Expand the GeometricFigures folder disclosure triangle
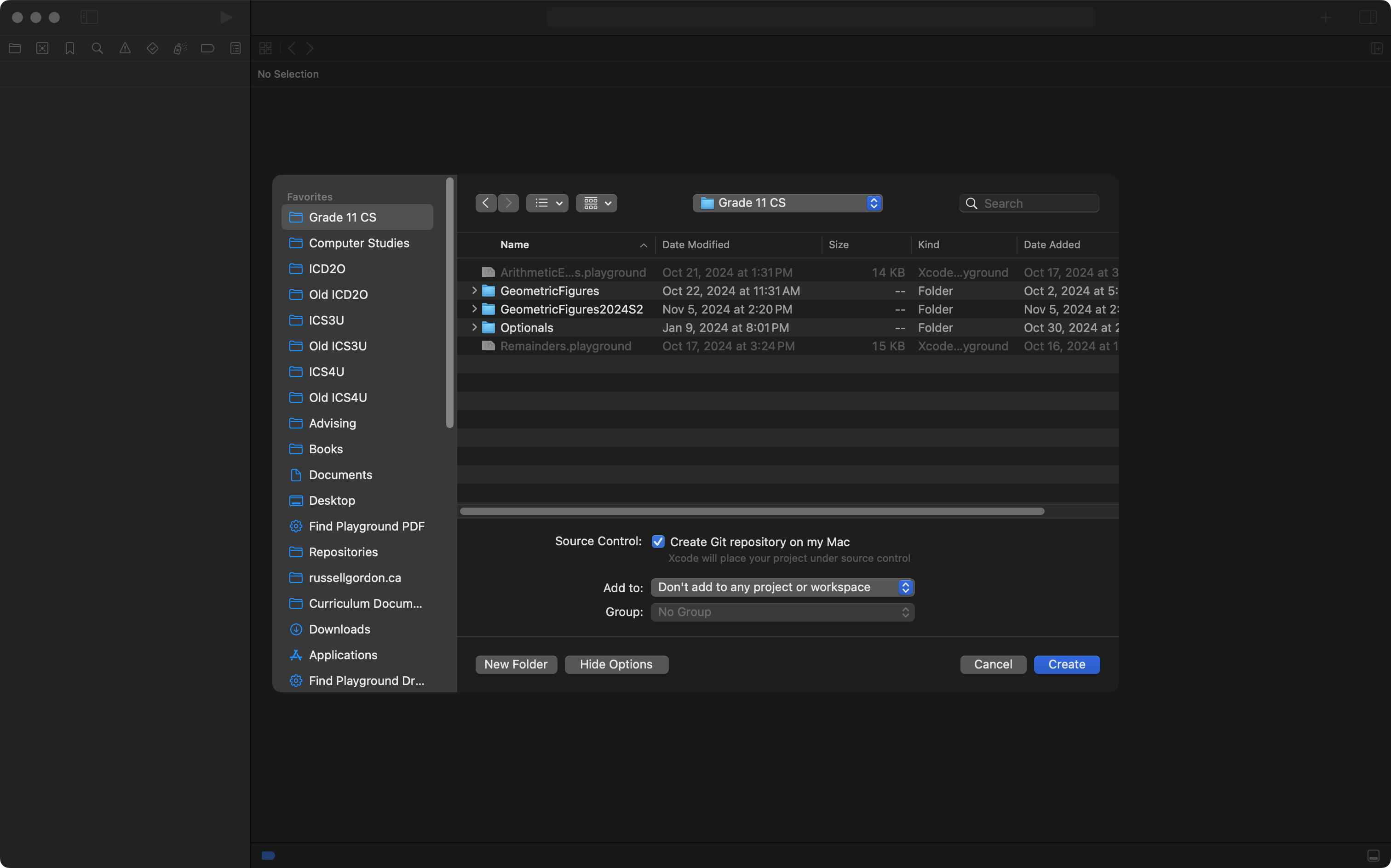The width and height of the screenshot is (1391, 868). pyautogui.click(x=474, y=291)
